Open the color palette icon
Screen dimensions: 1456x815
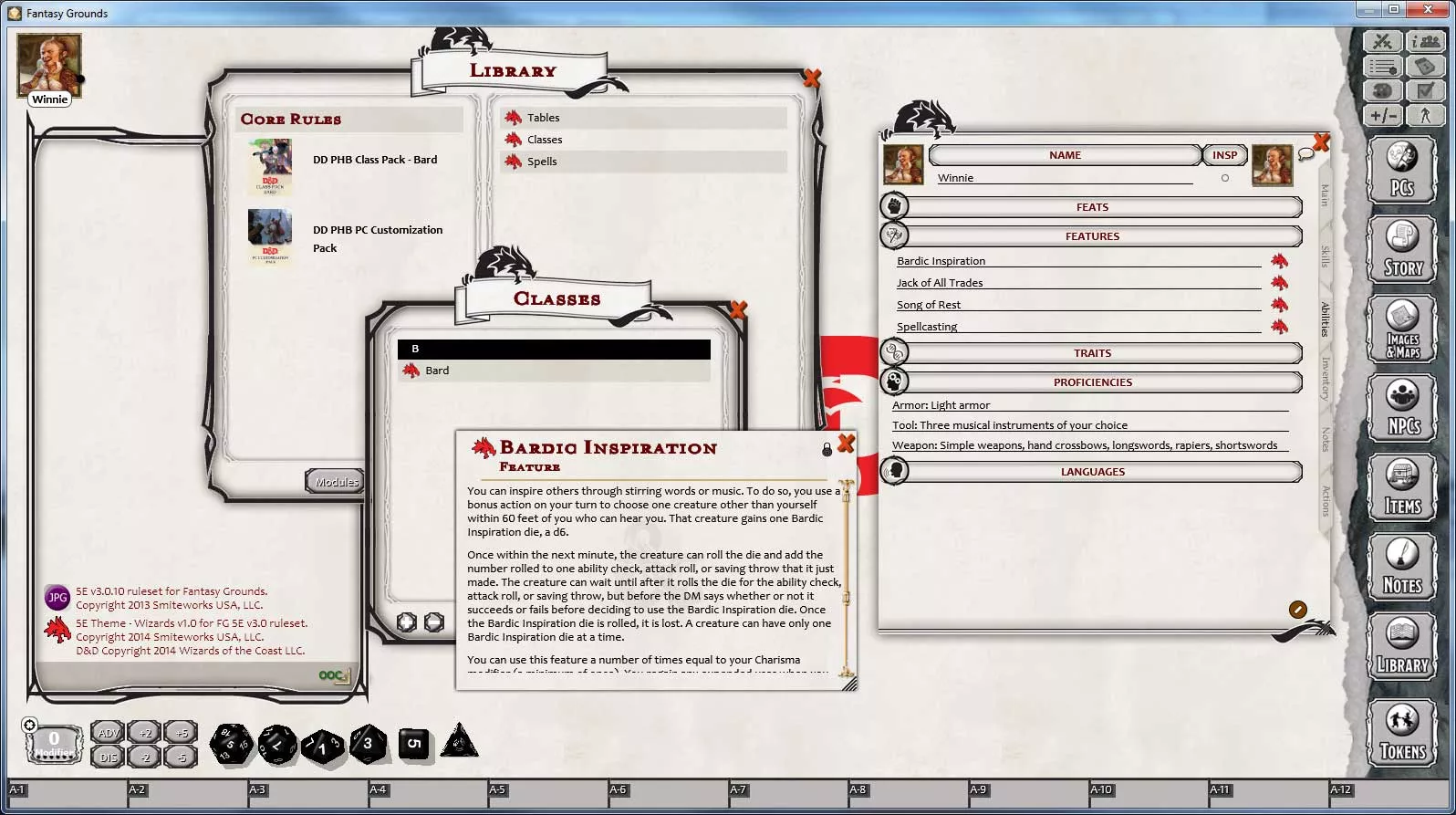[x=1383, y=90]
